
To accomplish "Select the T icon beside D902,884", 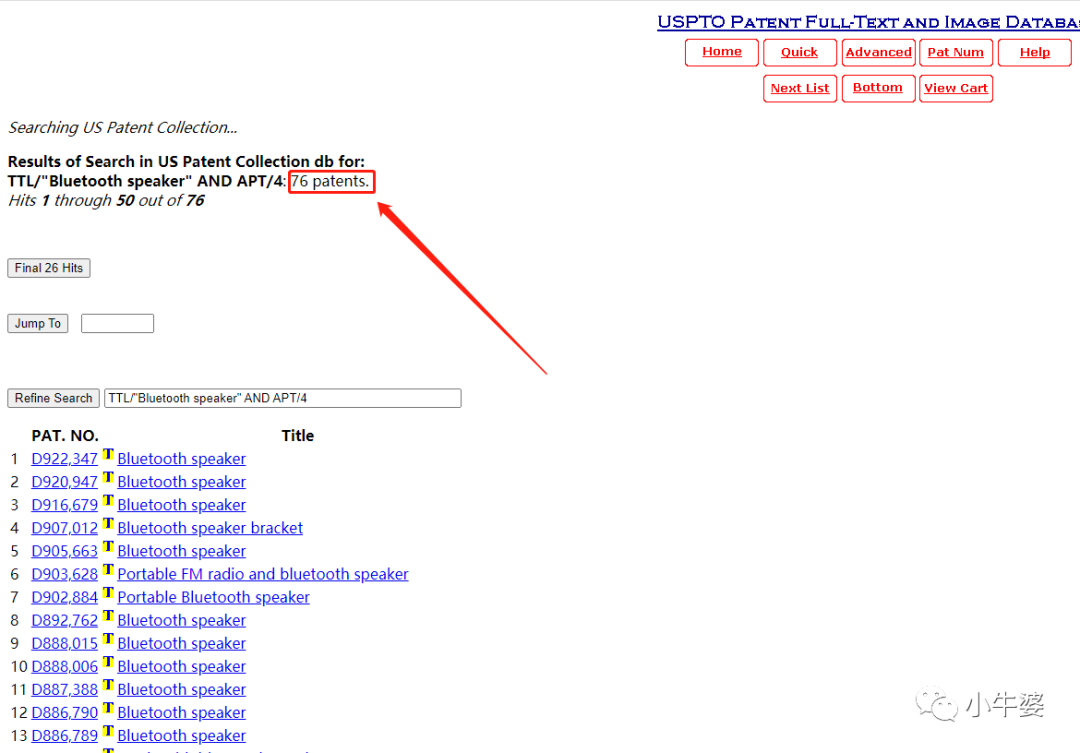I will tap(108, 593).
